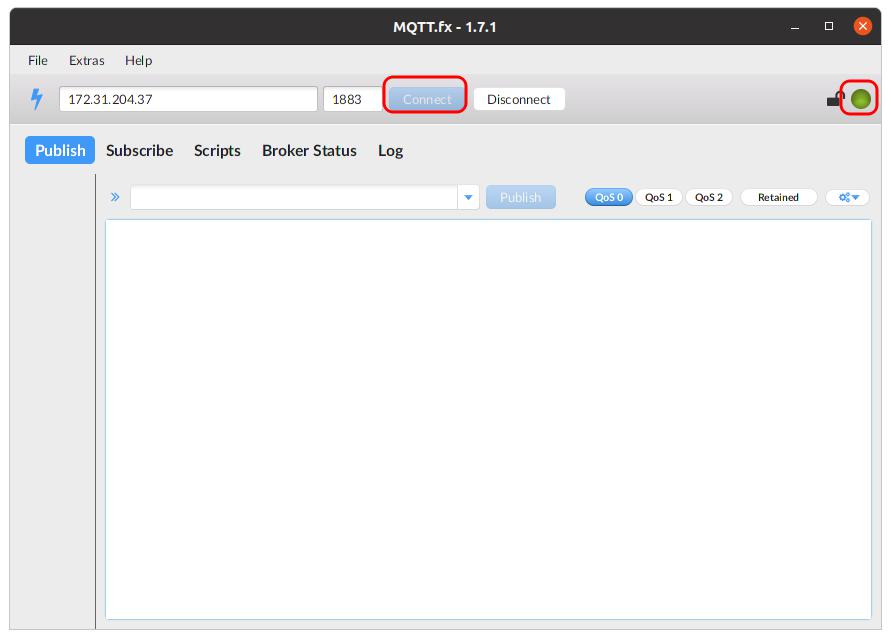Click inside the message payload text area

(488, 419)
